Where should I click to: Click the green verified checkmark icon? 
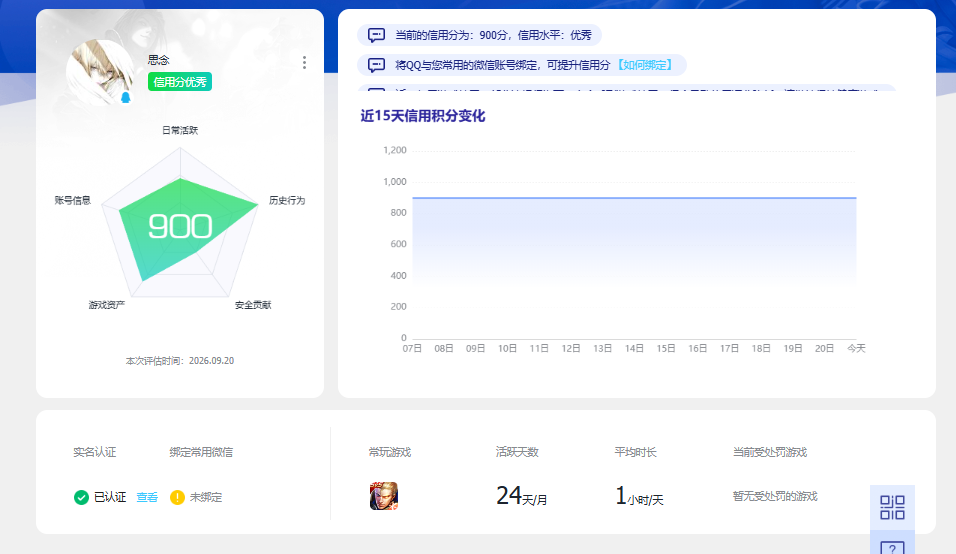pos(81,497)
